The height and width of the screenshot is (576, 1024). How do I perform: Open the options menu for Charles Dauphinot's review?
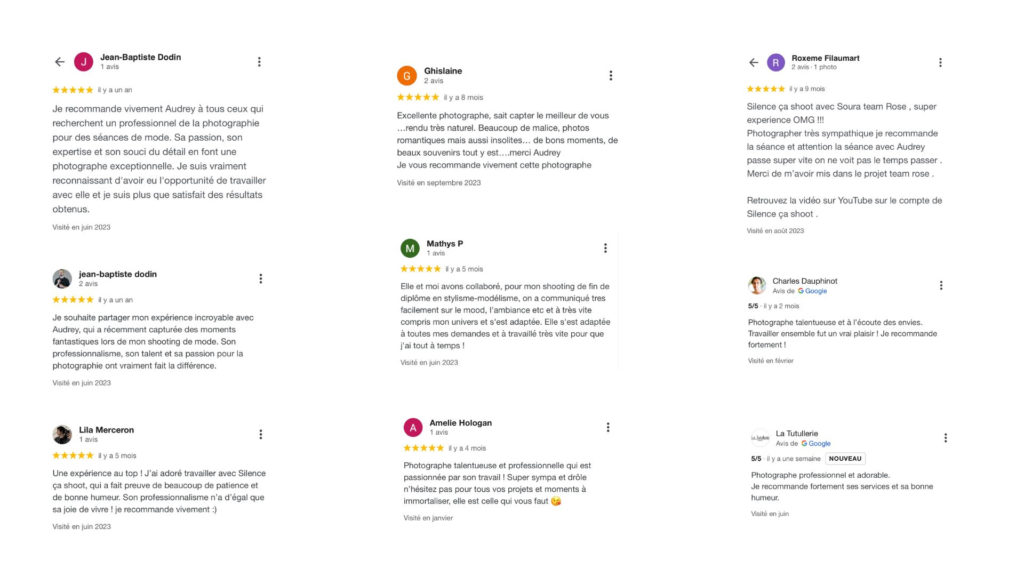point(941,285)
